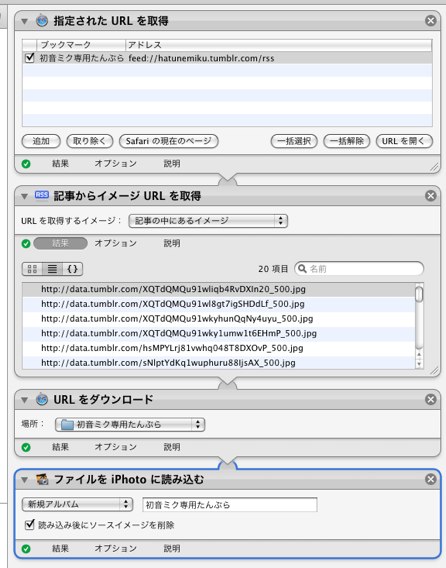
Task: Uncheck the 初音ミク専用たんぶら bookmark checkbox
Action: [29, 58]
